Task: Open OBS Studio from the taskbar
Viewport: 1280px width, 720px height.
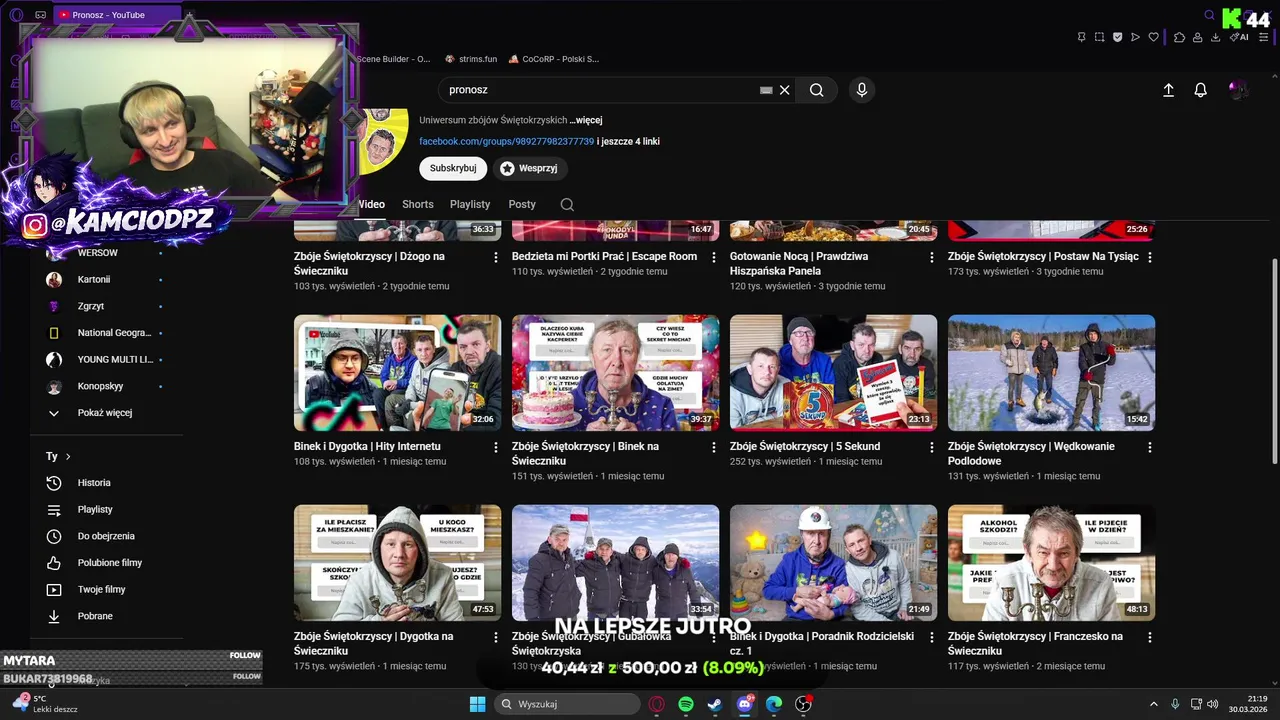Action: [x=803, y=704]
